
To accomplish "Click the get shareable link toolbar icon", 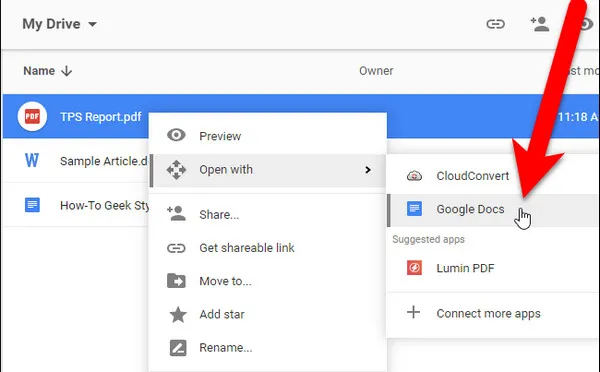I will (x=496, y=24).
